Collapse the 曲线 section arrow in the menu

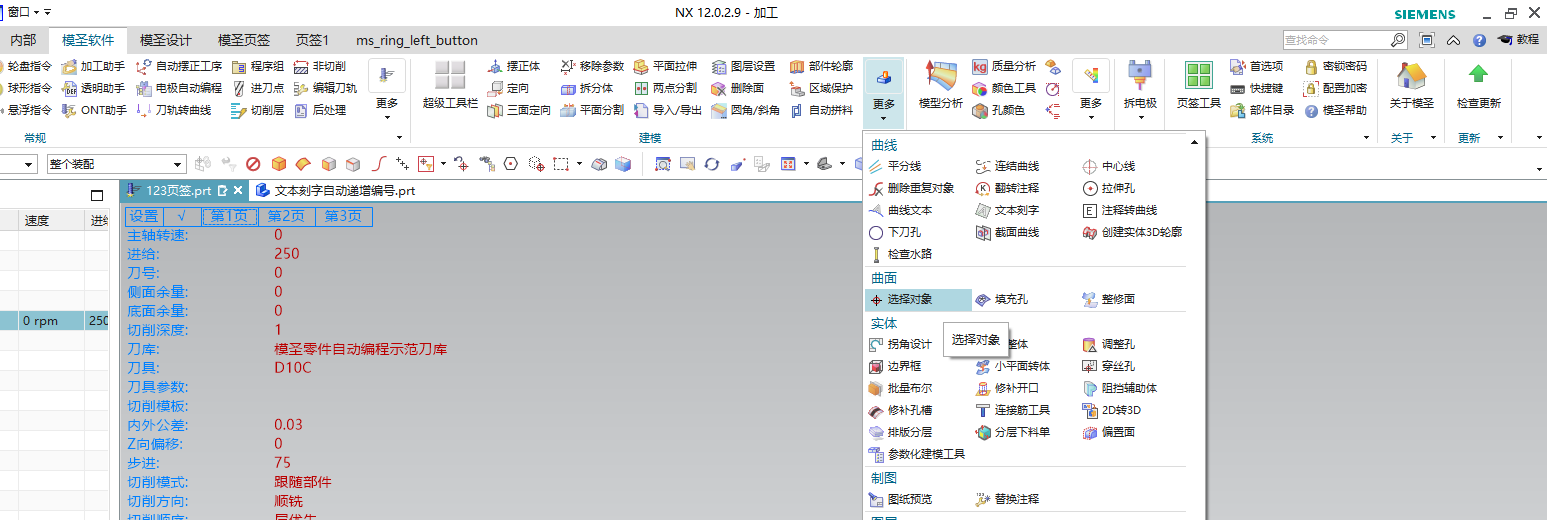(1194, 144)
